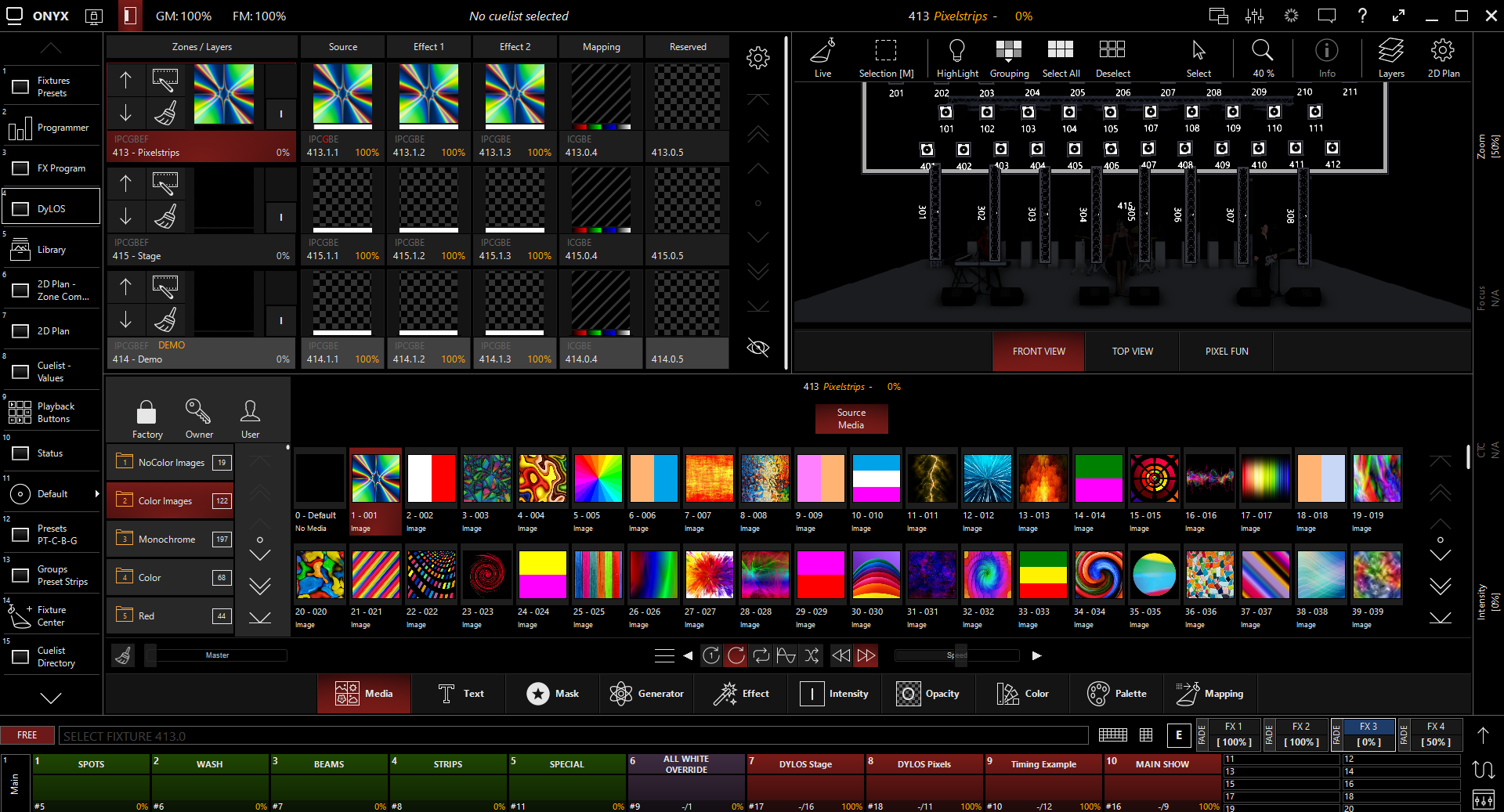This screenshot has width=1504, height=812.
Task: Toggle the crossed-out eye visibility icon
Action: [x=757, y=348]
